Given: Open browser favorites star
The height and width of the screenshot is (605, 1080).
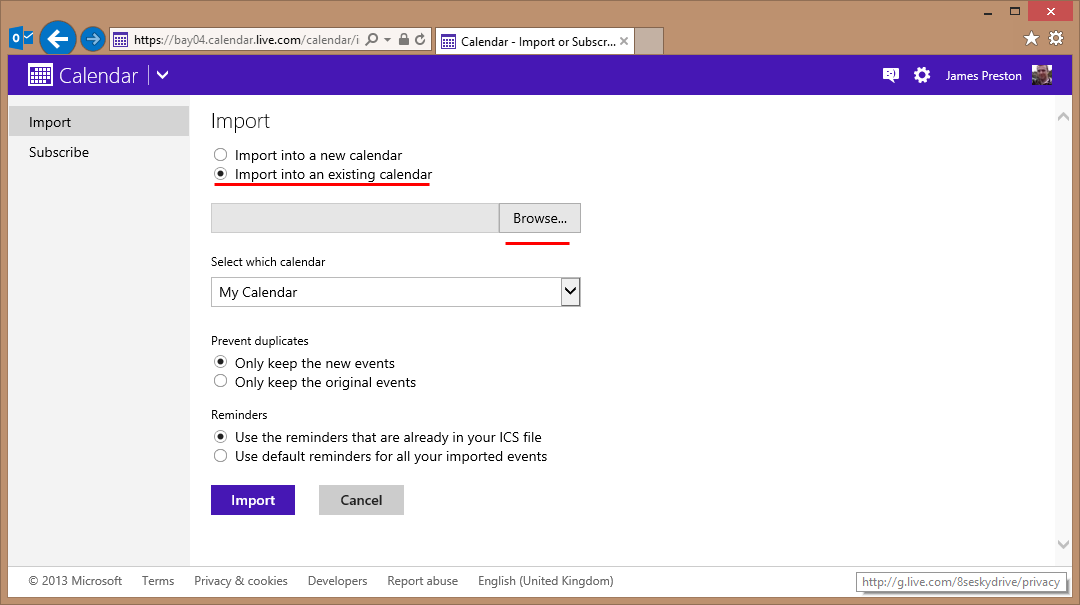Looking at the screenshot, I should pos(1031,39).
